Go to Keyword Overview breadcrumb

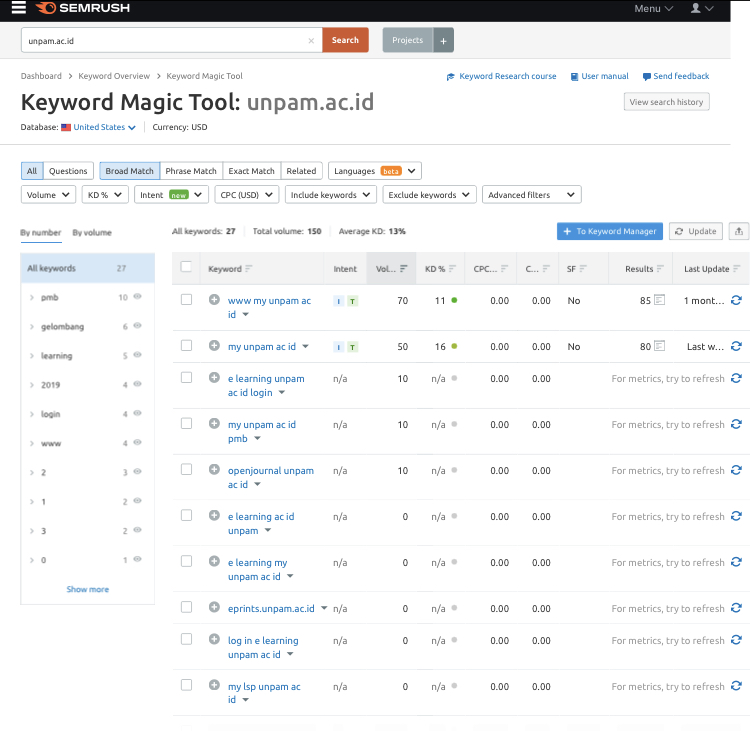[x=114, y=76]
